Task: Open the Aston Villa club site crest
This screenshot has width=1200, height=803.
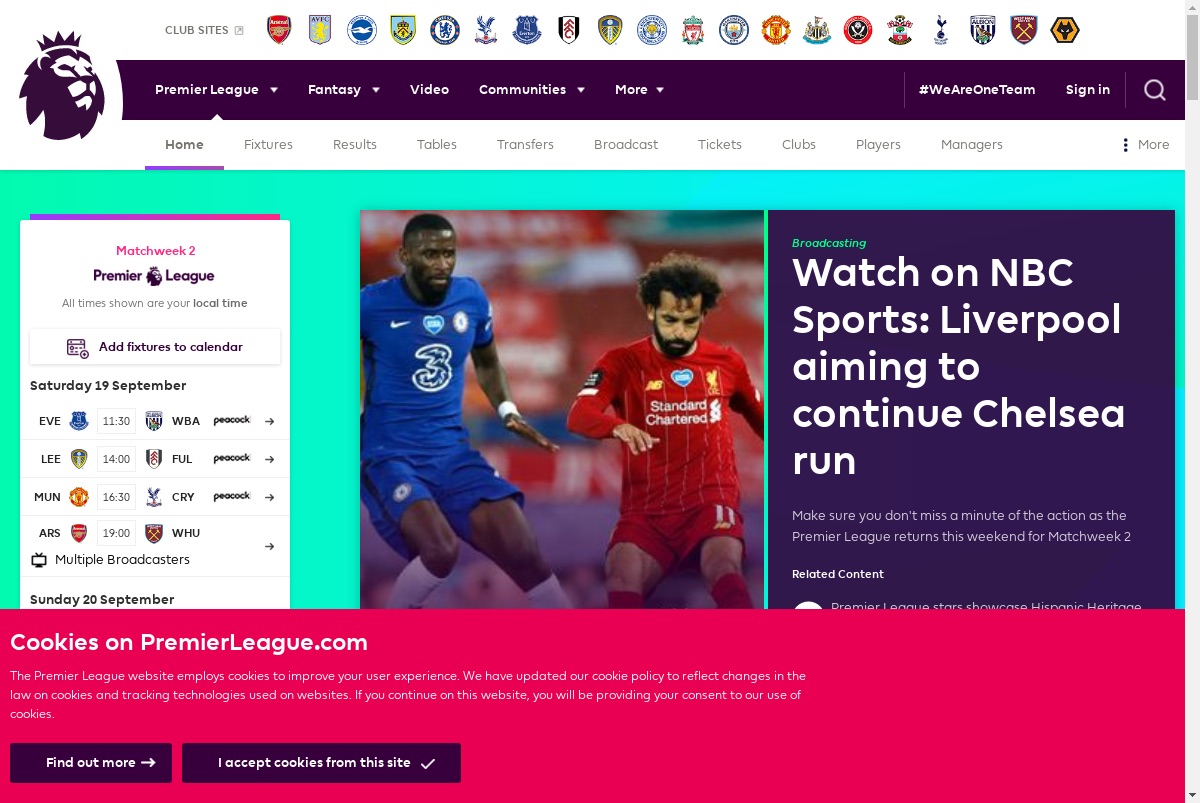Action: [320, 30]
